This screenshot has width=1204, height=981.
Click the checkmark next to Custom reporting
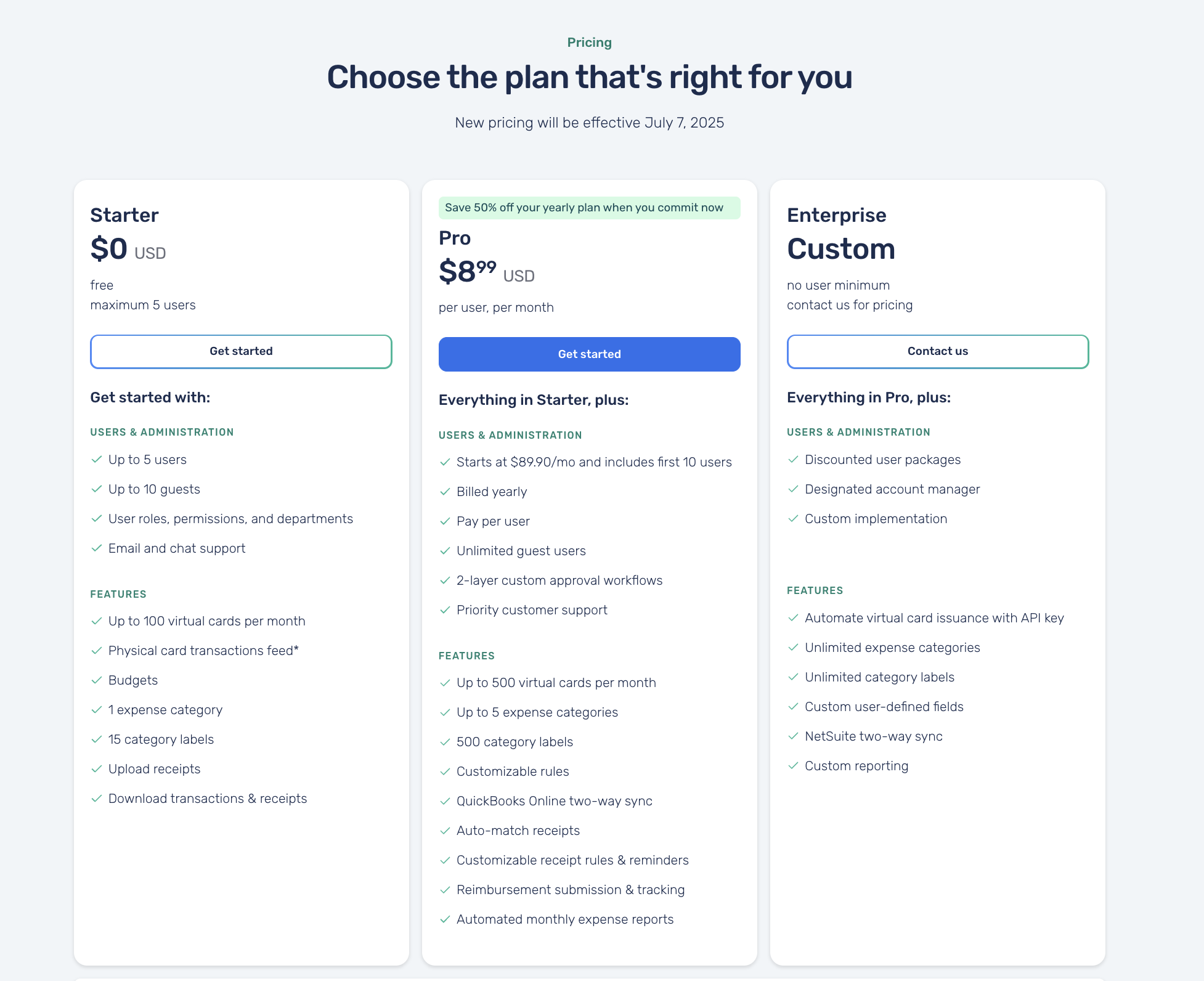point(793,766)
